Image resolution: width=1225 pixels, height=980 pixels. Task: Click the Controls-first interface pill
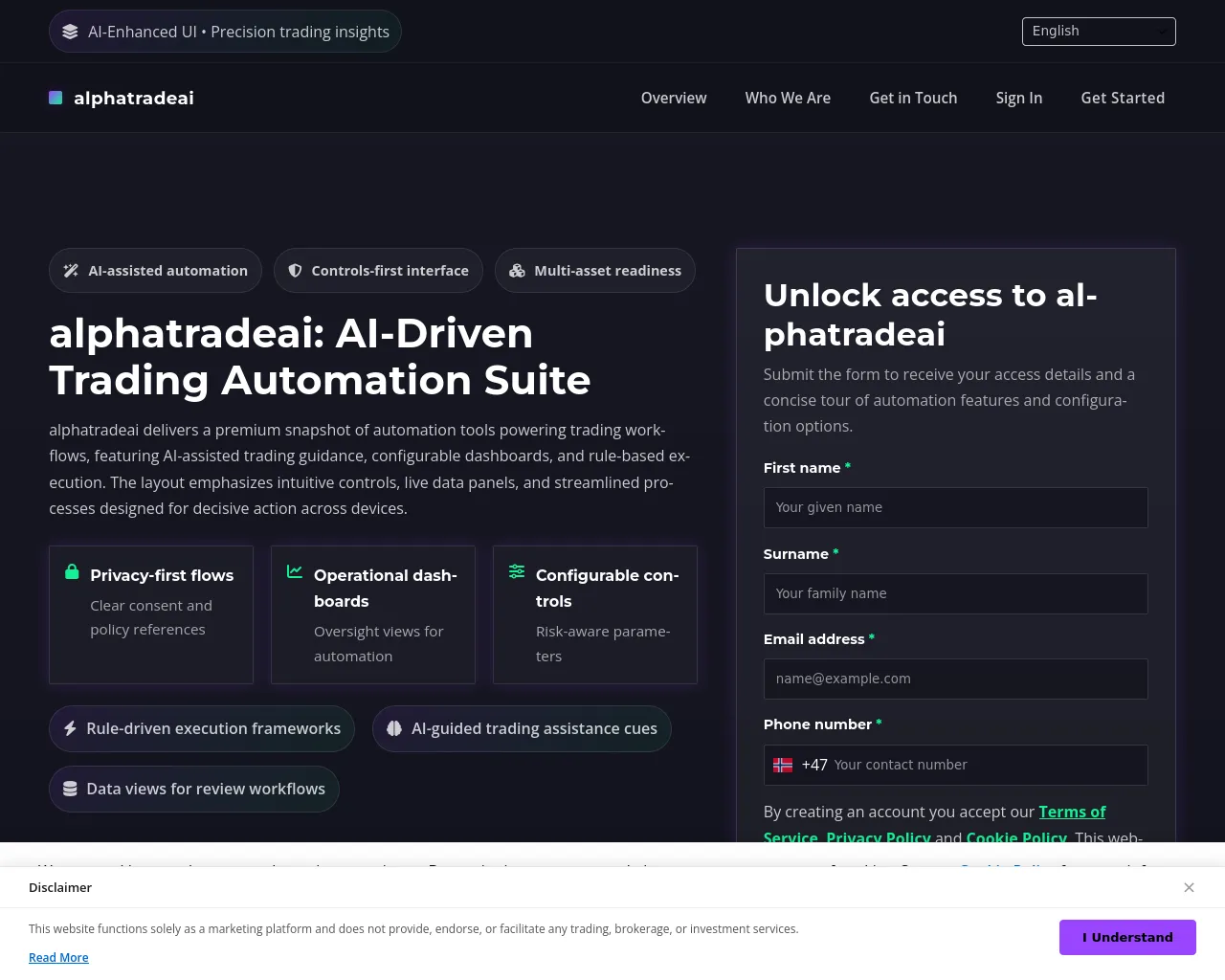pyautogui.click(x=378, y=271)
